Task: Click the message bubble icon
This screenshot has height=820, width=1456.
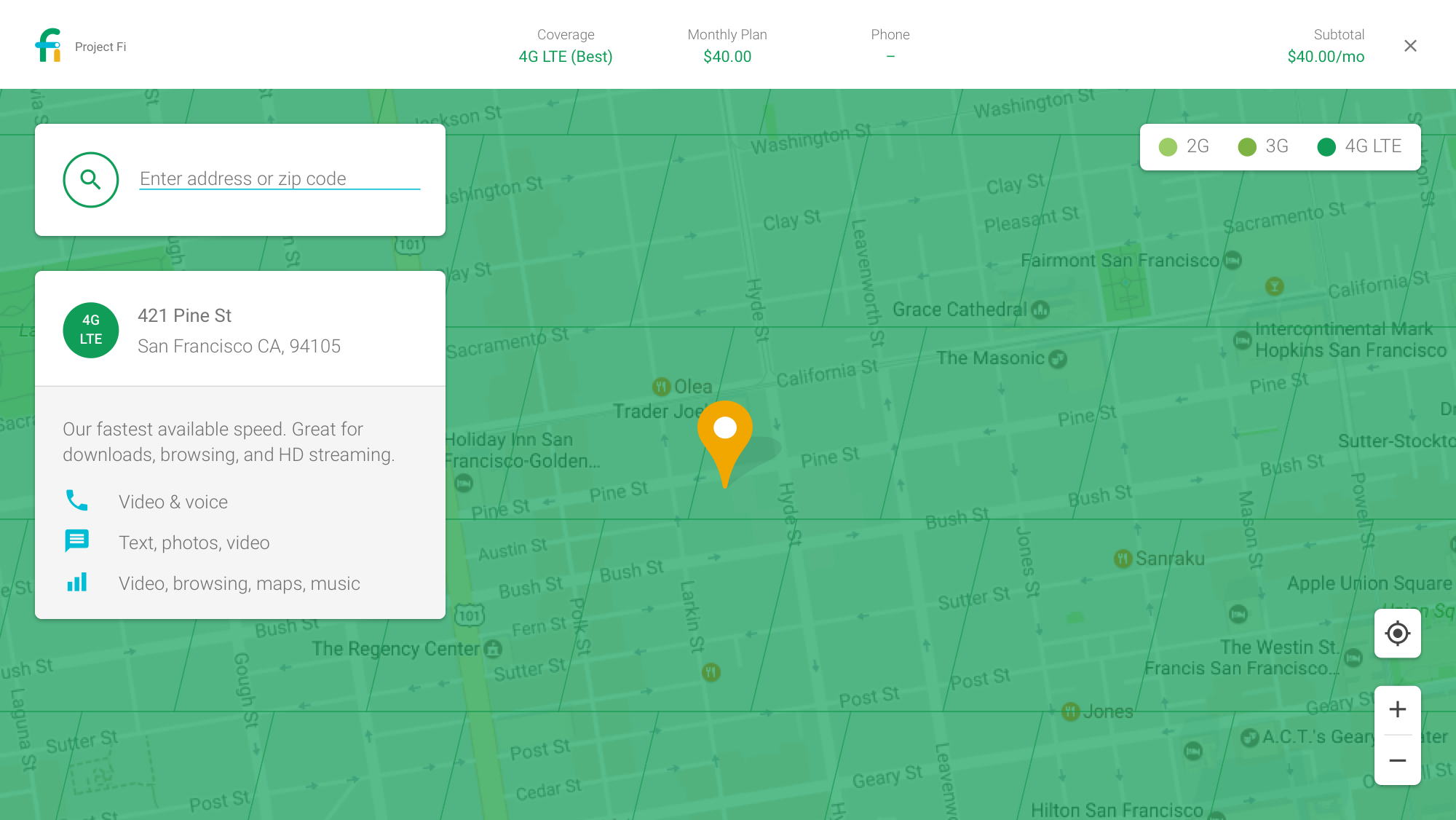Action: [x=77, y=540]
